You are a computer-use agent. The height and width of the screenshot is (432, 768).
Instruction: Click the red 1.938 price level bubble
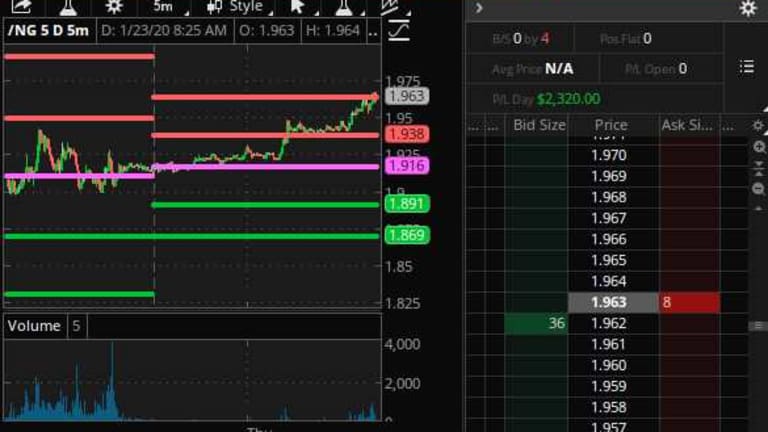click(407, 134)
